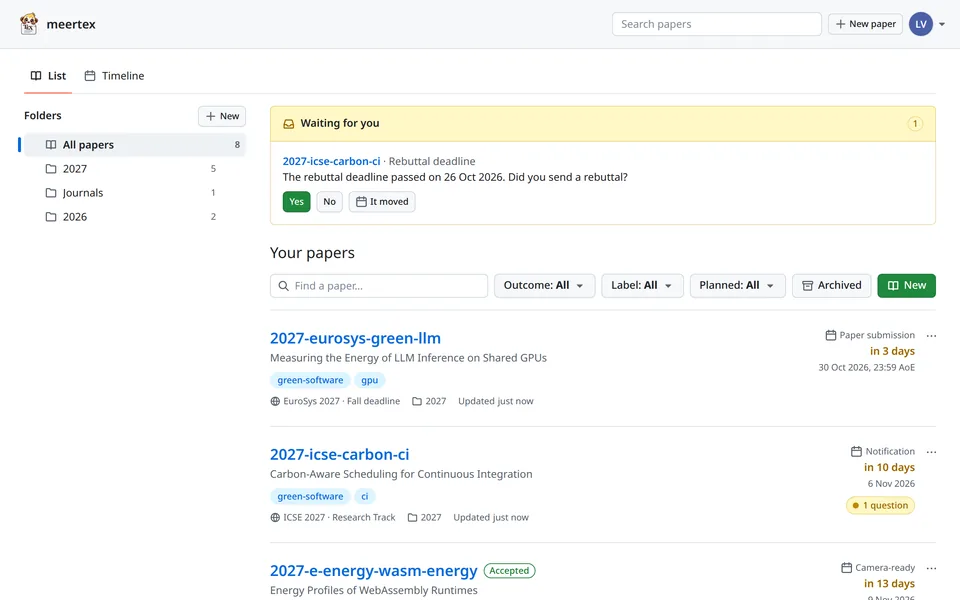Image resolution: width=960 pixels, height=600 pixels.
Task: Click the Waiting for you count badge
Action: (915, 124)
